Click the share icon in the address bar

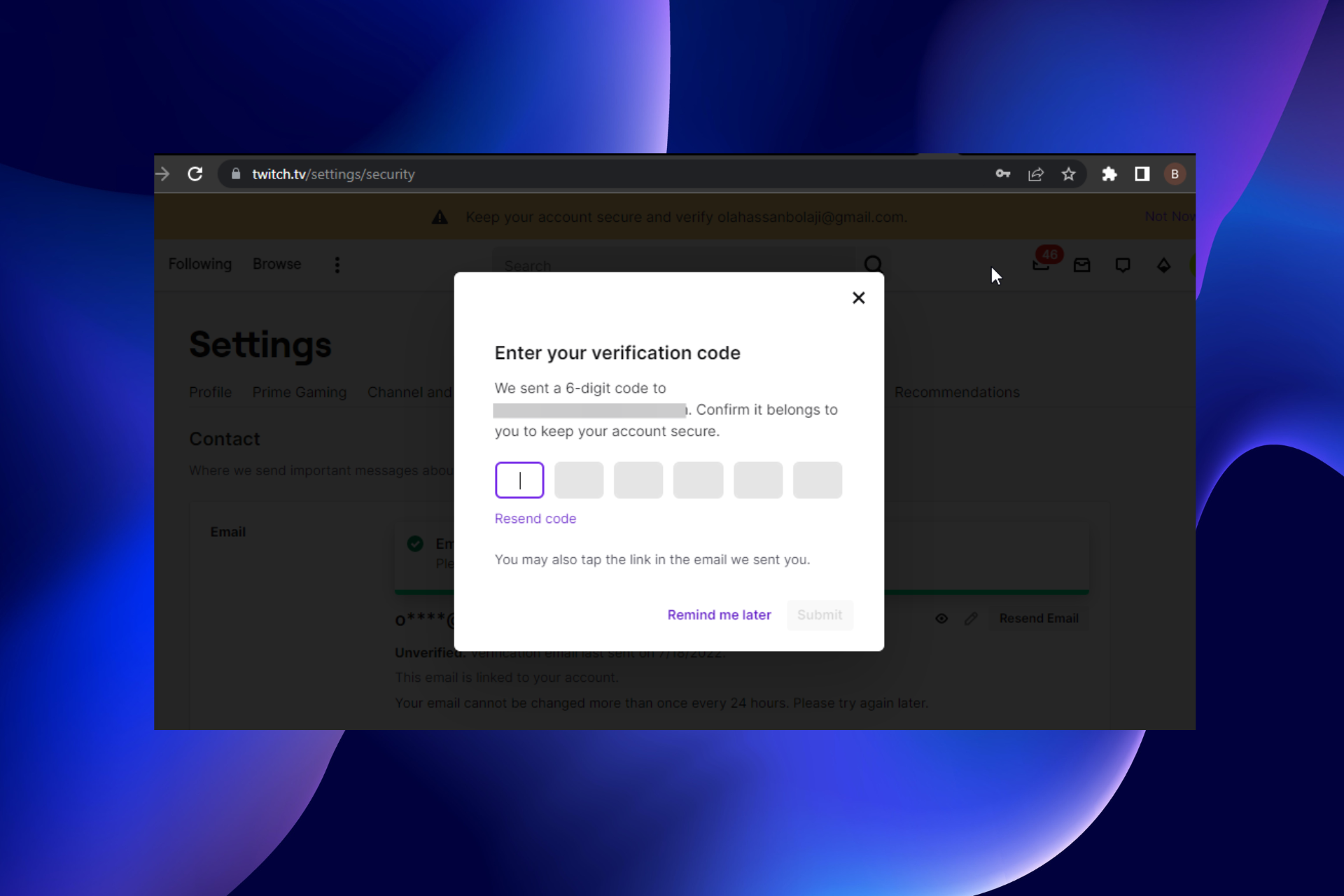[1035, 174]
